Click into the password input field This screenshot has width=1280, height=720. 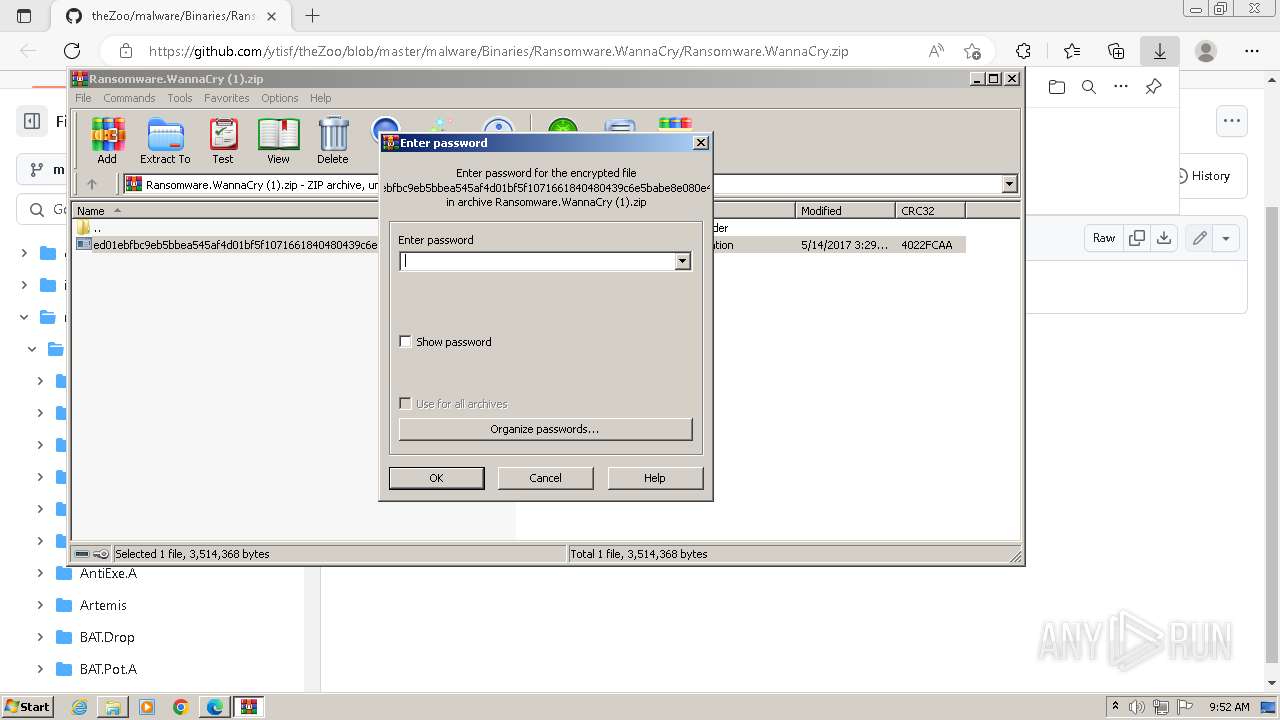(537, 261)
